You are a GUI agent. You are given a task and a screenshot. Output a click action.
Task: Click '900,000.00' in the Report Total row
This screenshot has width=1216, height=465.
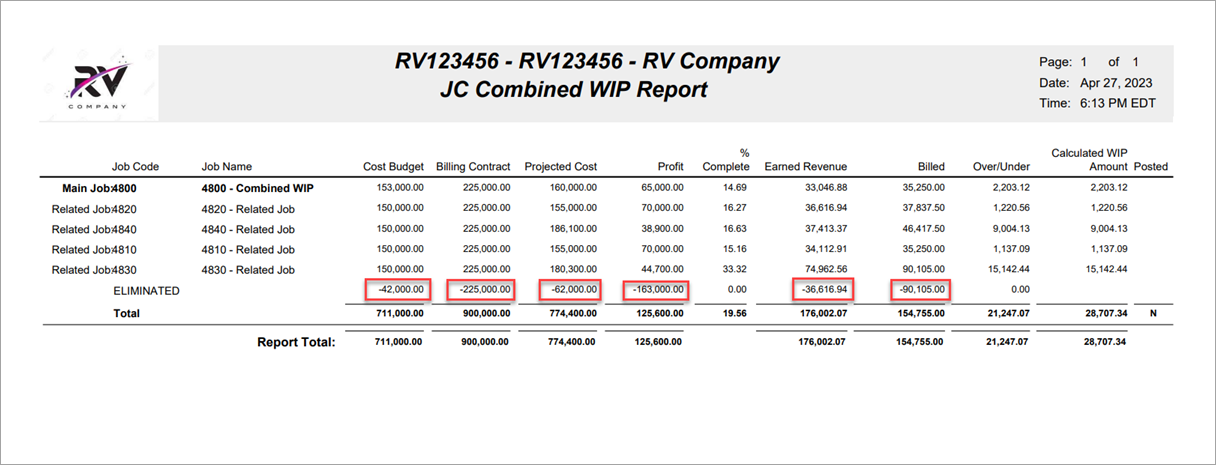coord(487,342)
